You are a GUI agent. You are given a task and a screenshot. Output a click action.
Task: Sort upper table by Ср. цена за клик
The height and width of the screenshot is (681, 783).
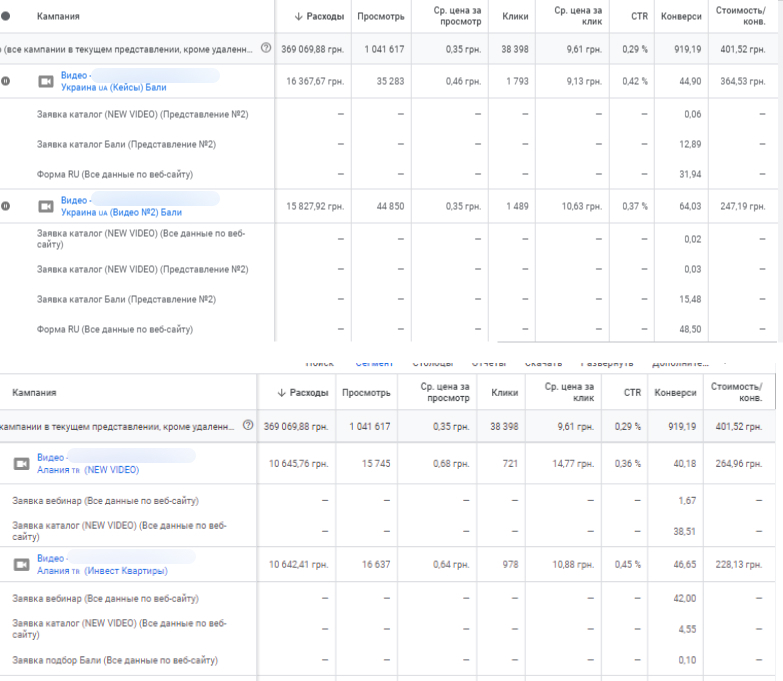click(578, 16)
